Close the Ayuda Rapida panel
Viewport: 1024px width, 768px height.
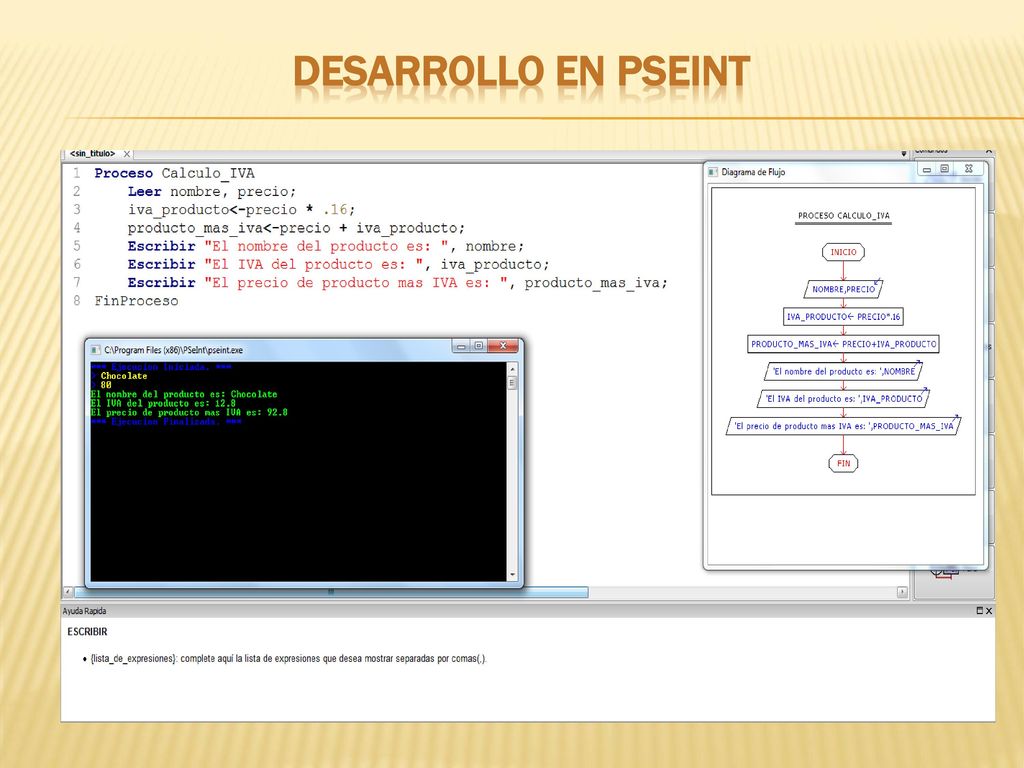click(989, 611)
